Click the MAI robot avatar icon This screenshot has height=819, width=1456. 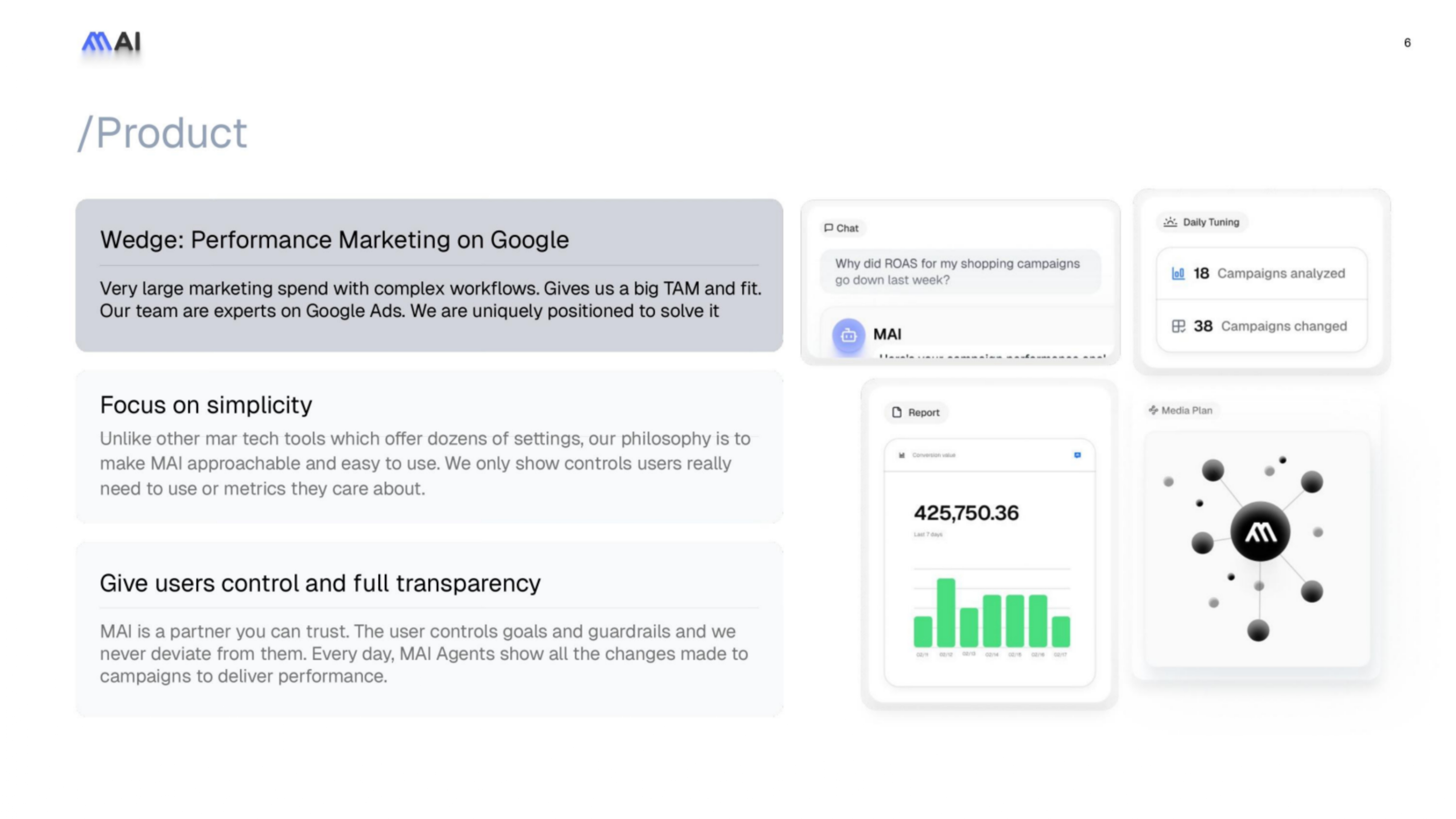(848, 335)
